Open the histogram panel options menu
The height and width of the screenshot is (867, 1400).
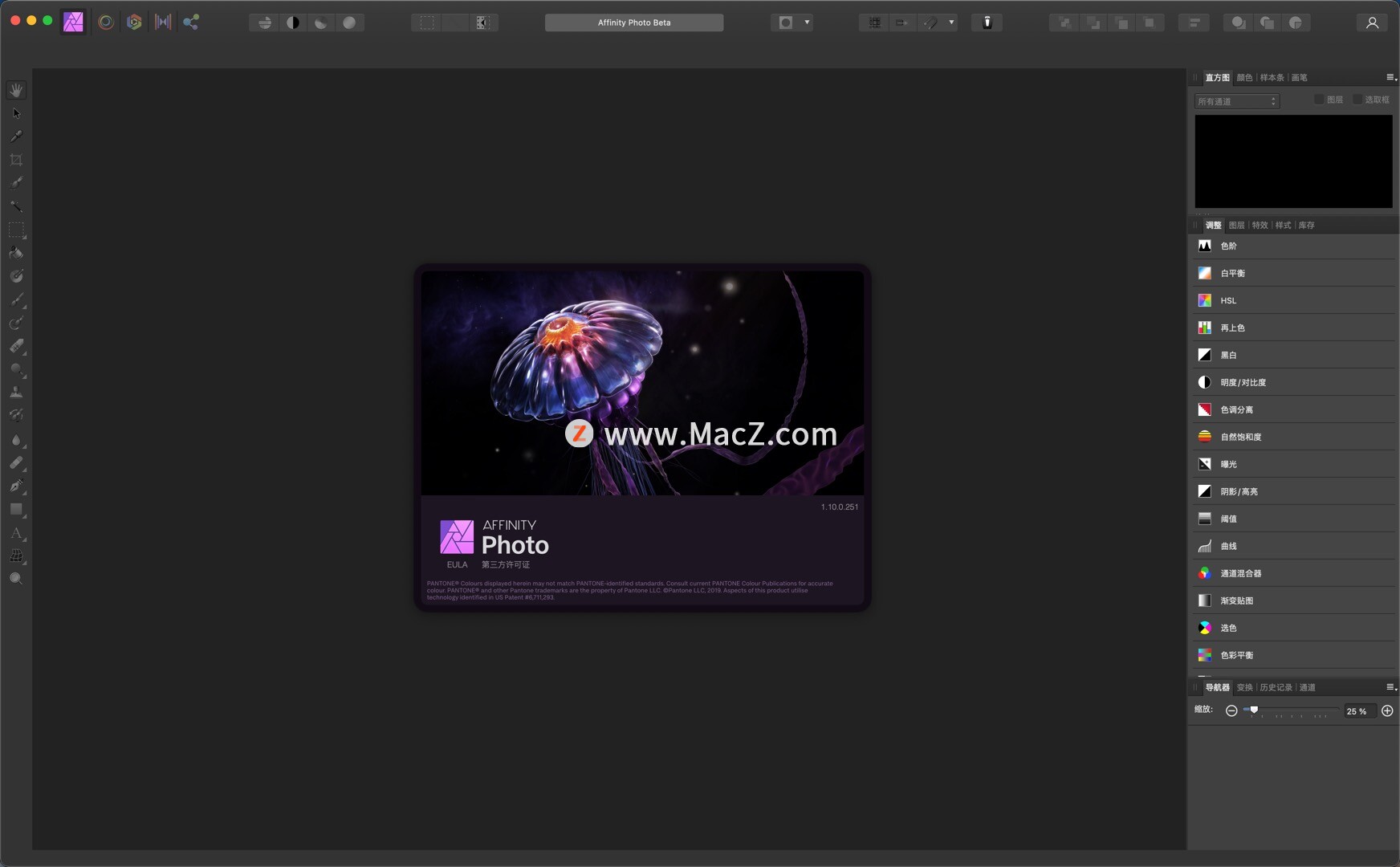coord(1391,77)
